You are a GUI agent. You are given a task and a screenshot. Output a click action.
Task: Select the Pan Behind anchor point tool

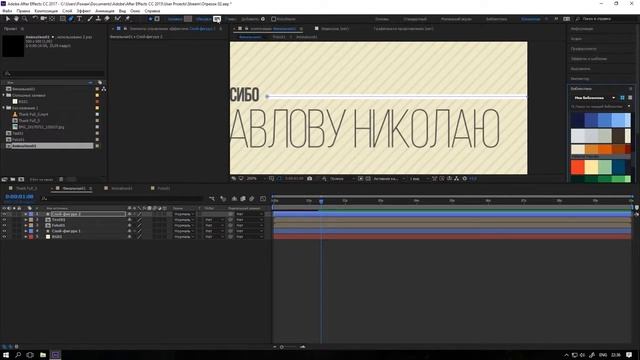pyautogui.click(x=52, y=19)
